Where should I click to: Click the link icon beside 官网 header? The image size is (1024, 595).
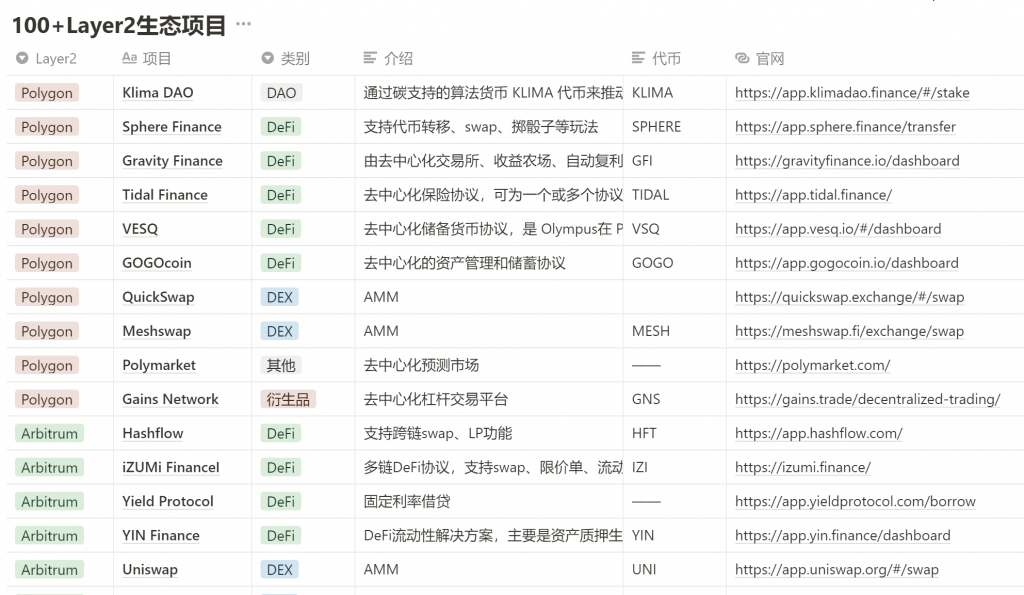click(742, 59)
